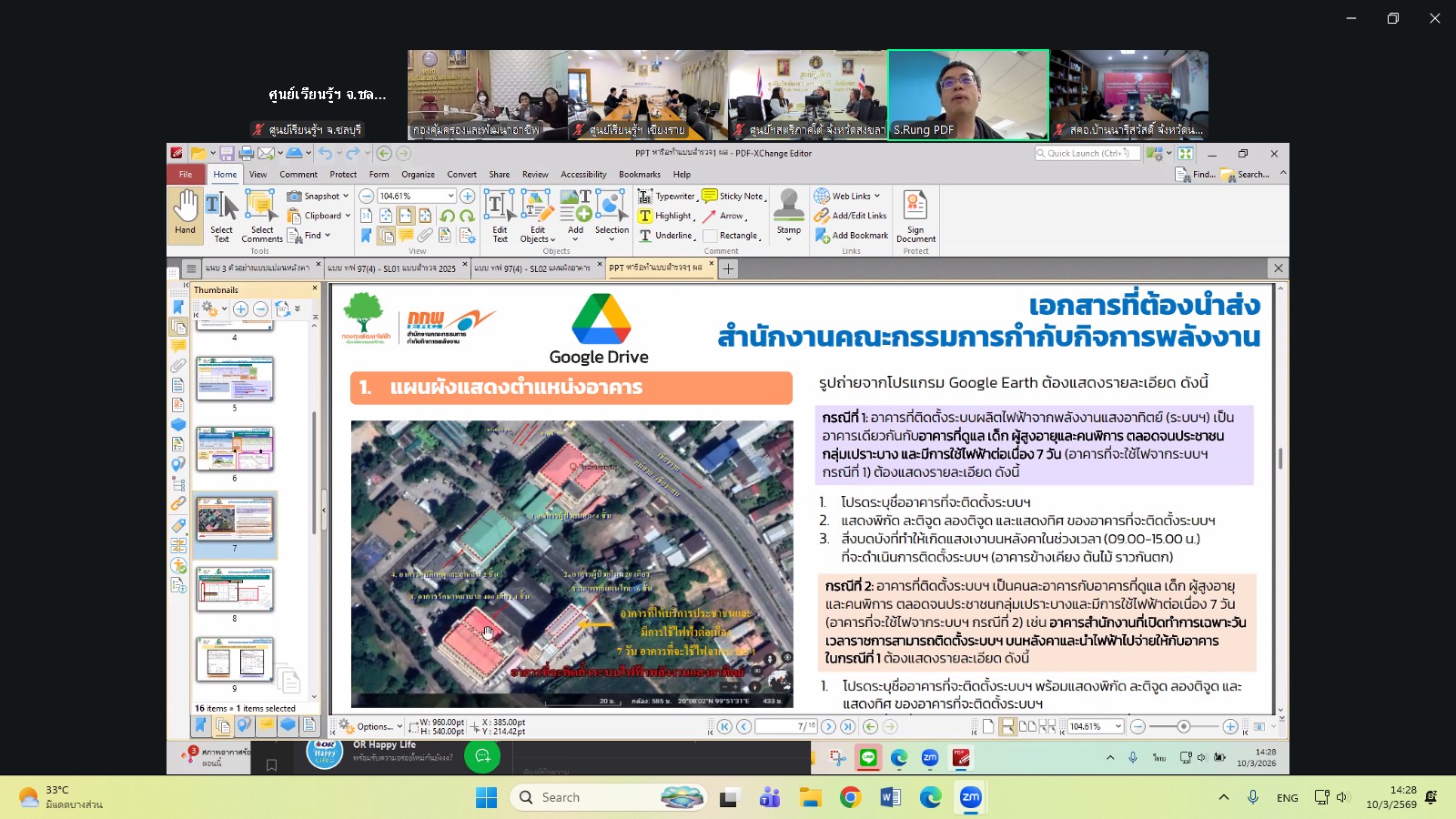Open the Attachments pane in left sidebar

click(178, 365)
